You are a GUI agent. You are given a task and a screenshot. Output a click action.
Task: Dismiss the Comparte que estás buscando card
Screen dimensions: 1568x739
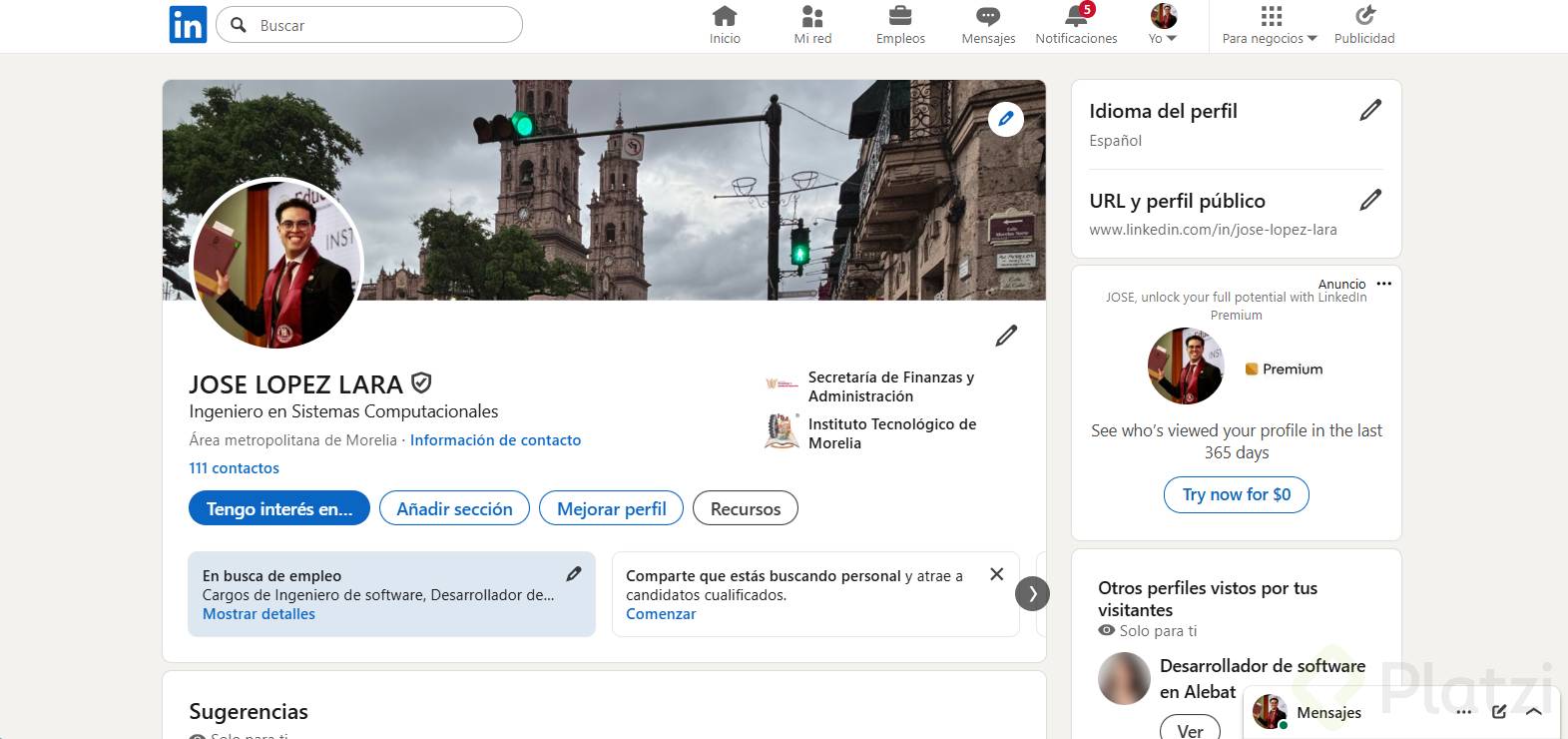click(x=996, y=574)
